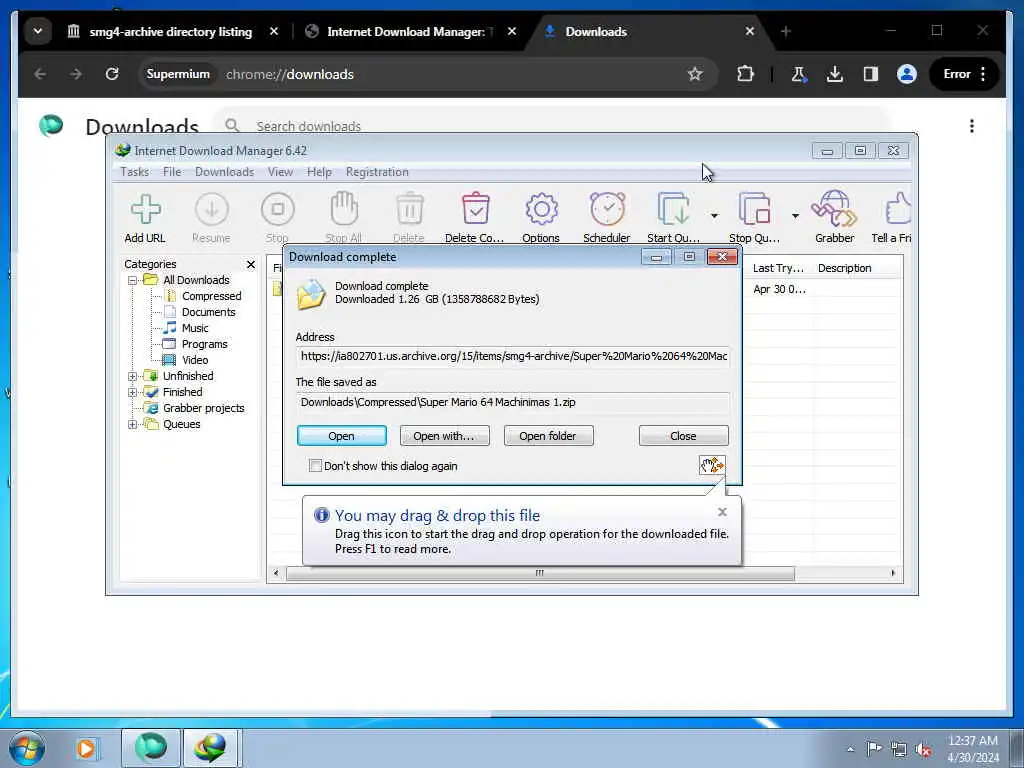
Task: Select the Music category
Action: [x=195, y=328]
